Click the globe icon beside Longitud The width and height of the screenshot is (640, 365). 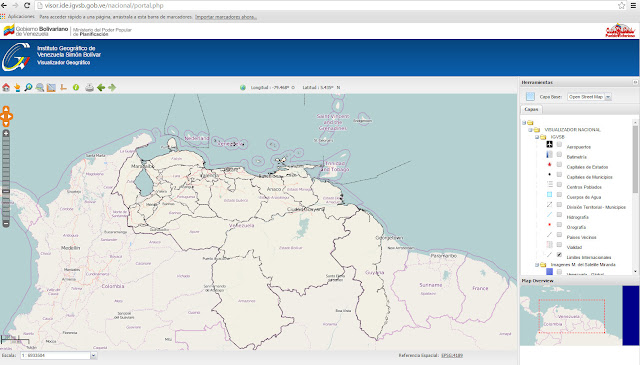243,87
